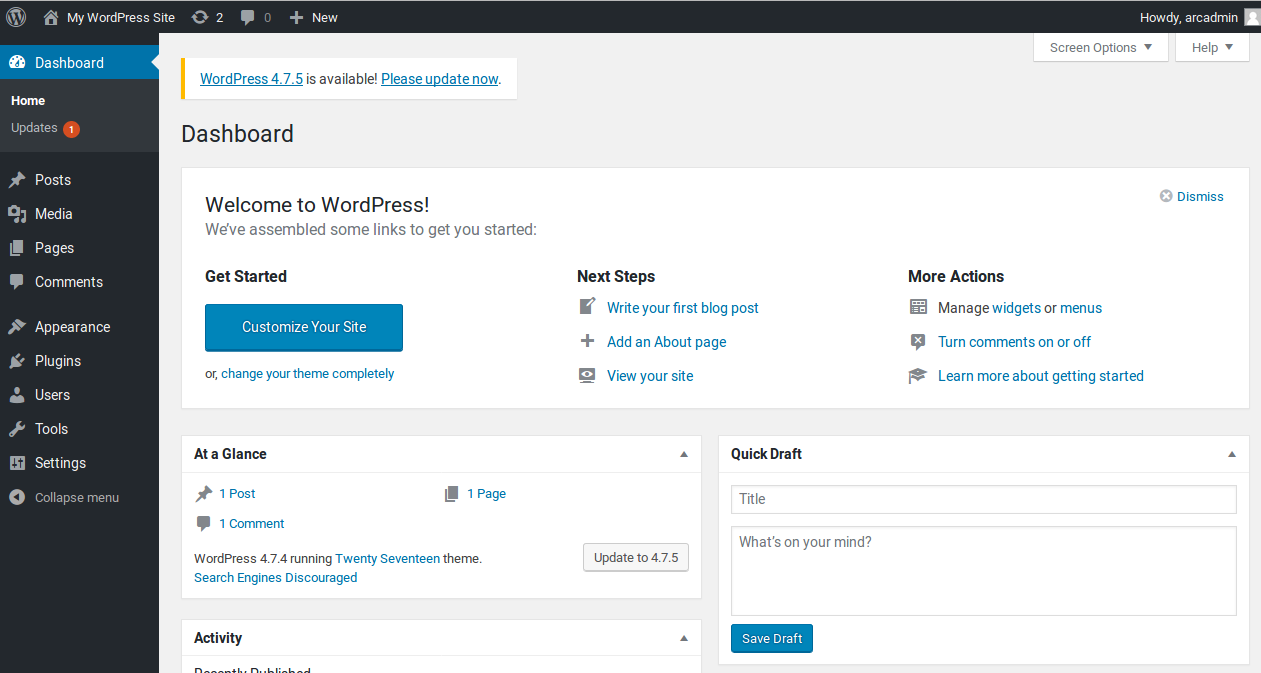Open comments bubble icon in admin bar
The height and width of the screenshot is (673, 1261).
(x=248, y=17)
